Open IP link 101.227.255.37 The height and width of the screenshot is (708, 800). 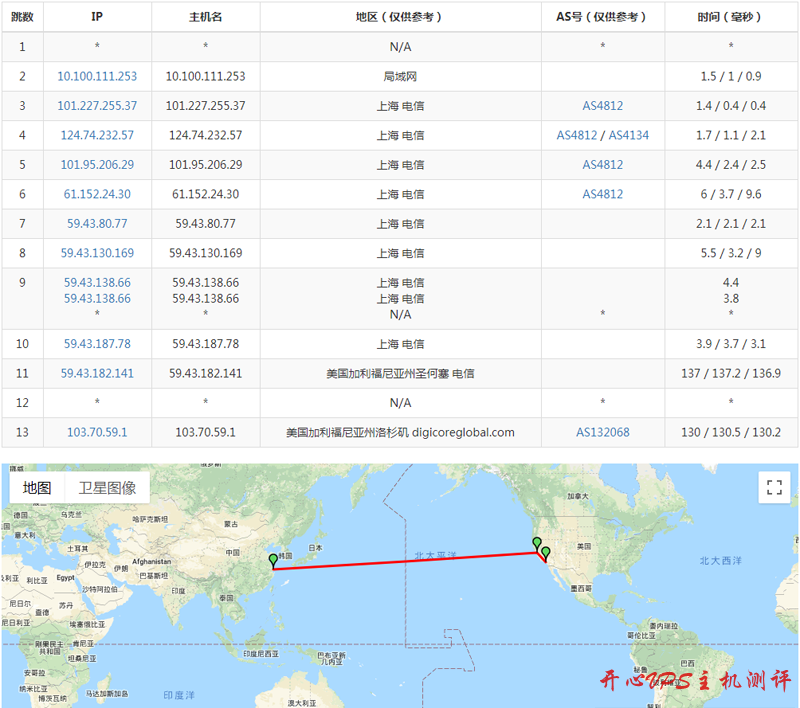[x=97, y=106]
